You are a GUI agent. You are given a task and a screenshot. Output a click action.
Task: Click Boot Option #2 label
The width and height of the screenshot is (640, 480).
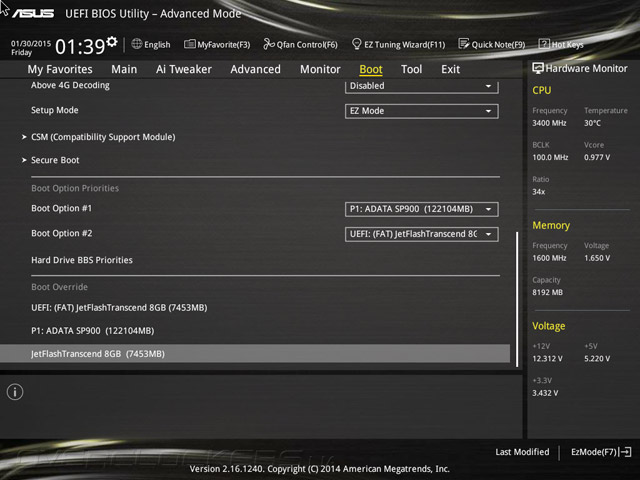(62, 233)
